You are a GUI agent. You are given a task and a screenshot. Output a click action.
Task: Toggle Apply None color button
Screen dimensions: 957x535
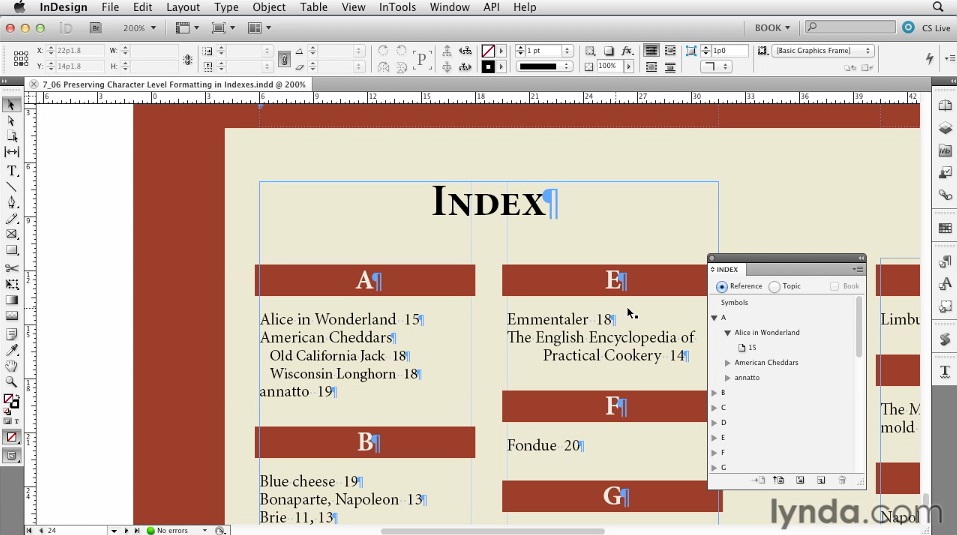pos(11,437)
